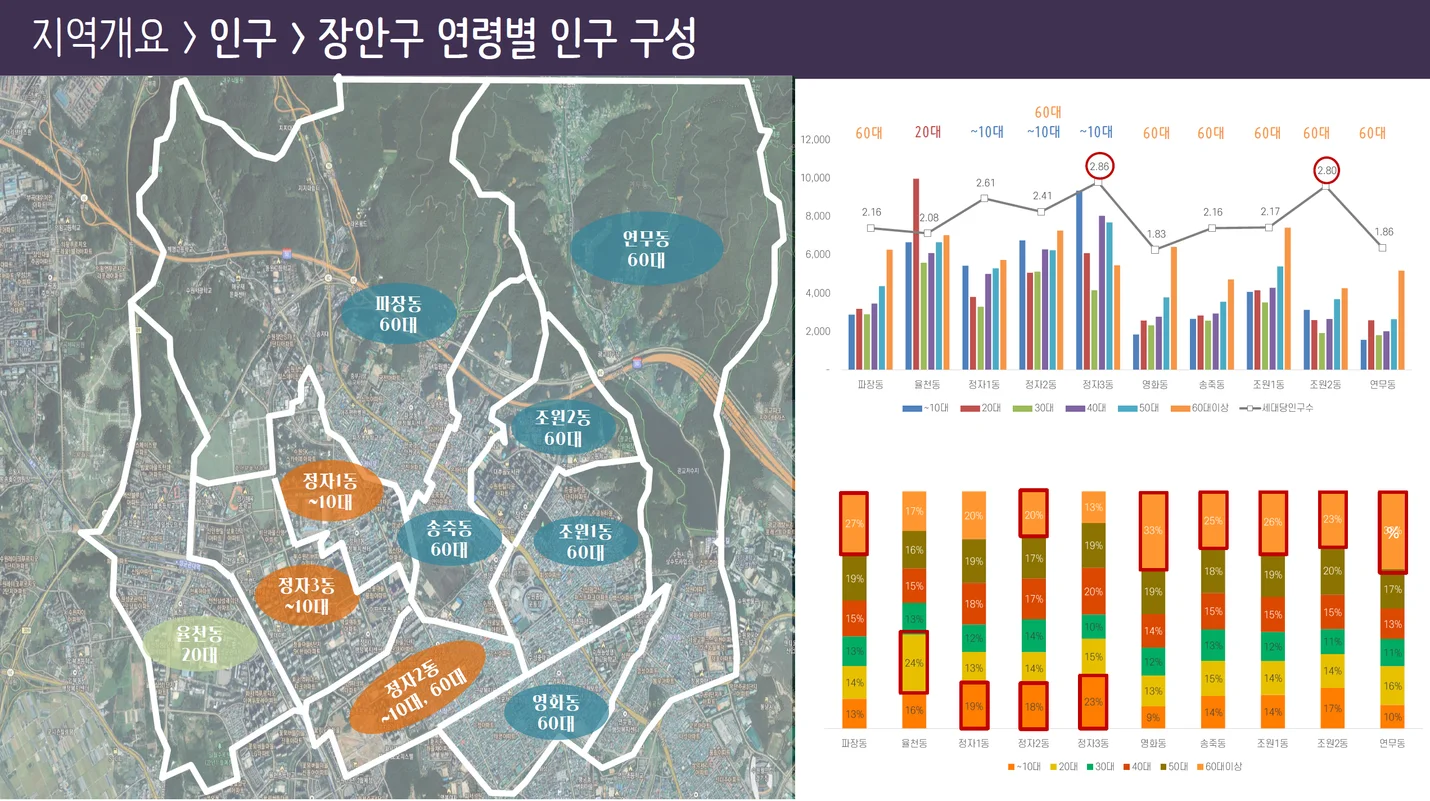The image size is (1430, 801).
Task: Click the circled 2.86 household-size value
Action: tap(1099, 167)
